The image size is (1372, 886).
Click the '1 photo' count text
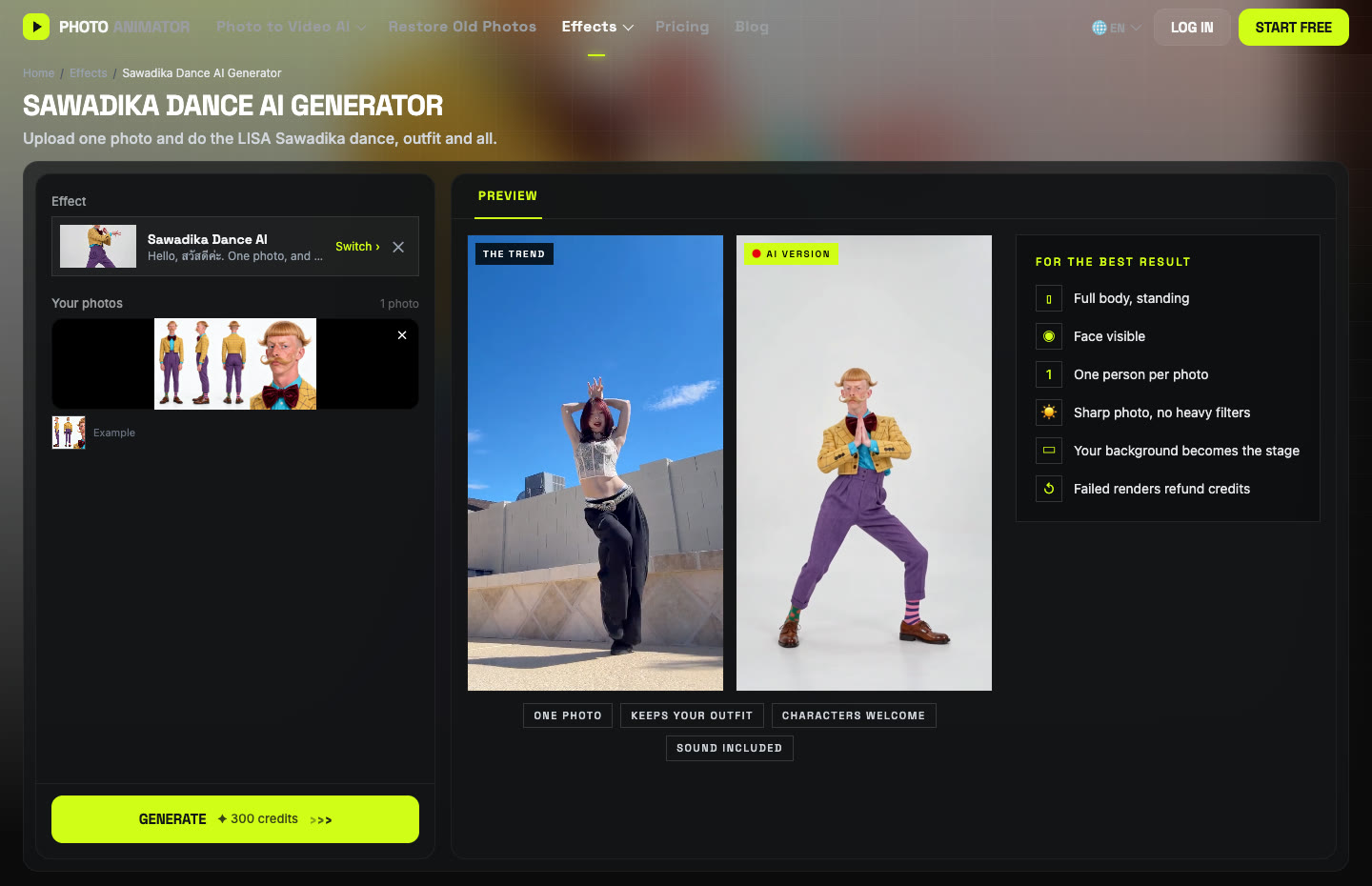point(399,304)
